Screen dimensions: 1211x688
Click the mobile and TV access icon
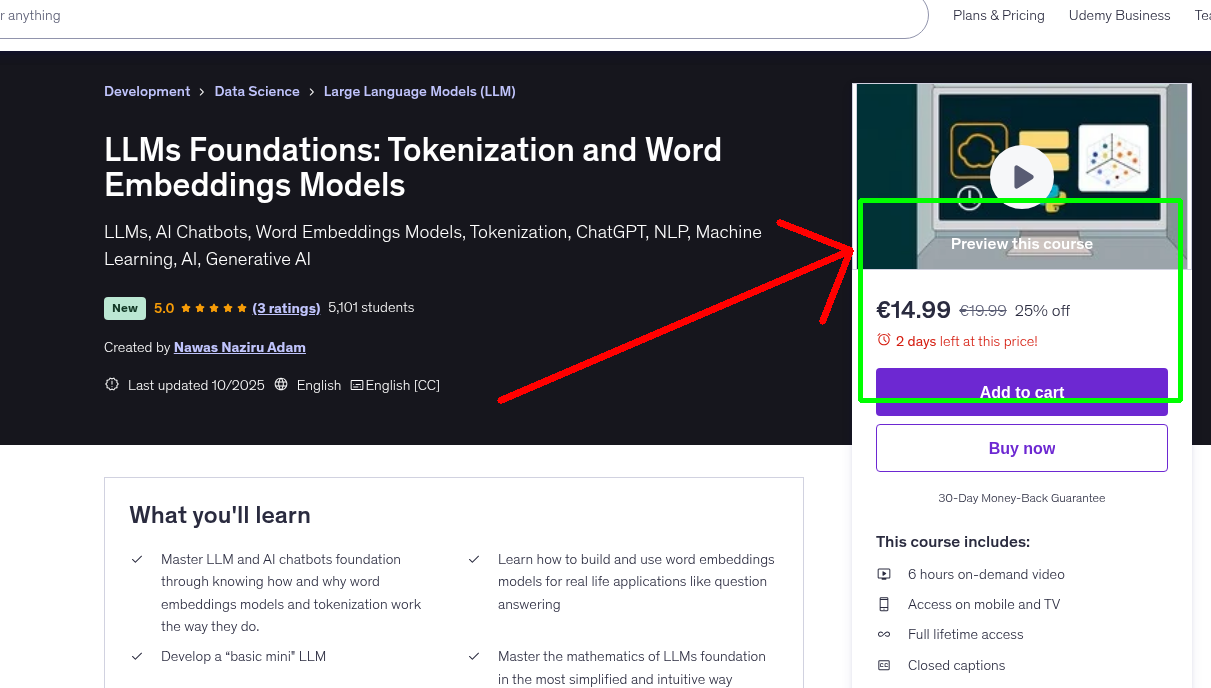[884, 604]
